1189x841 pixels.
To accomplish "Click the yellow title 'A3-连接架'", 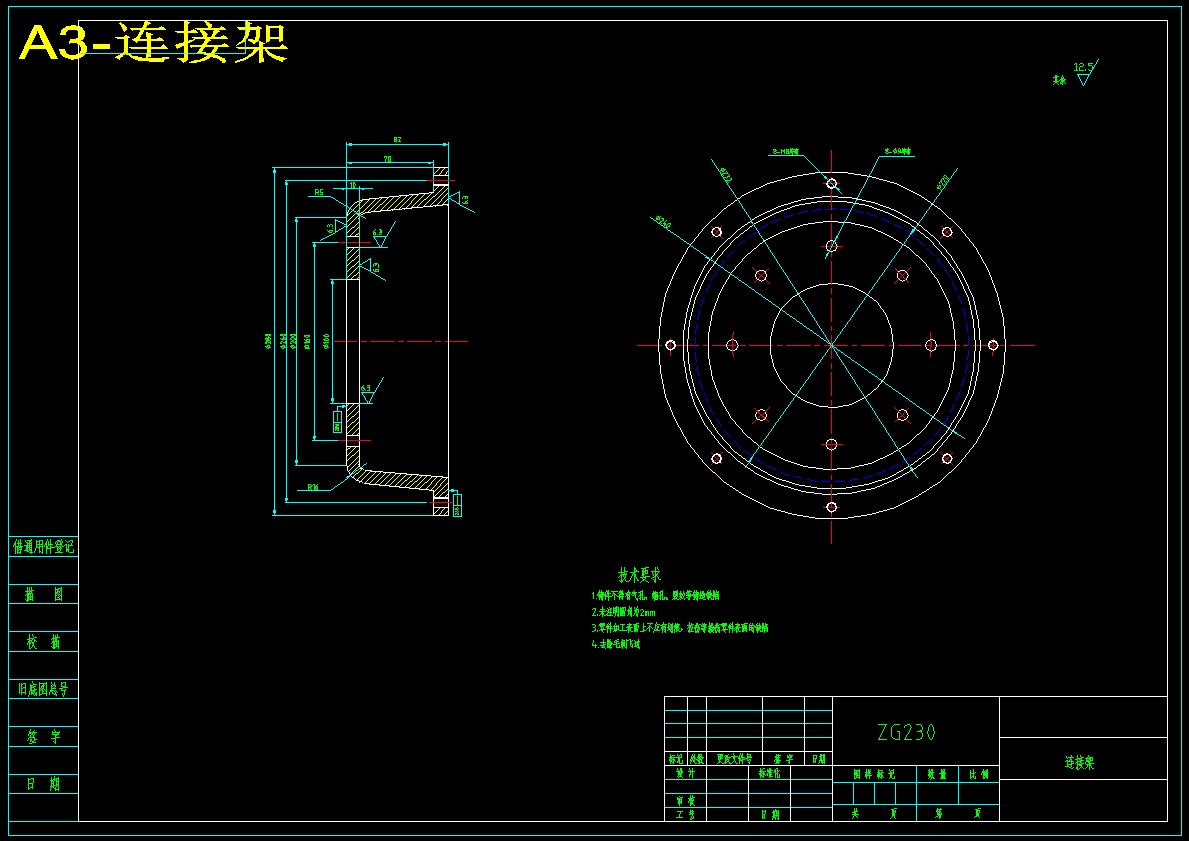I will 153,43.
